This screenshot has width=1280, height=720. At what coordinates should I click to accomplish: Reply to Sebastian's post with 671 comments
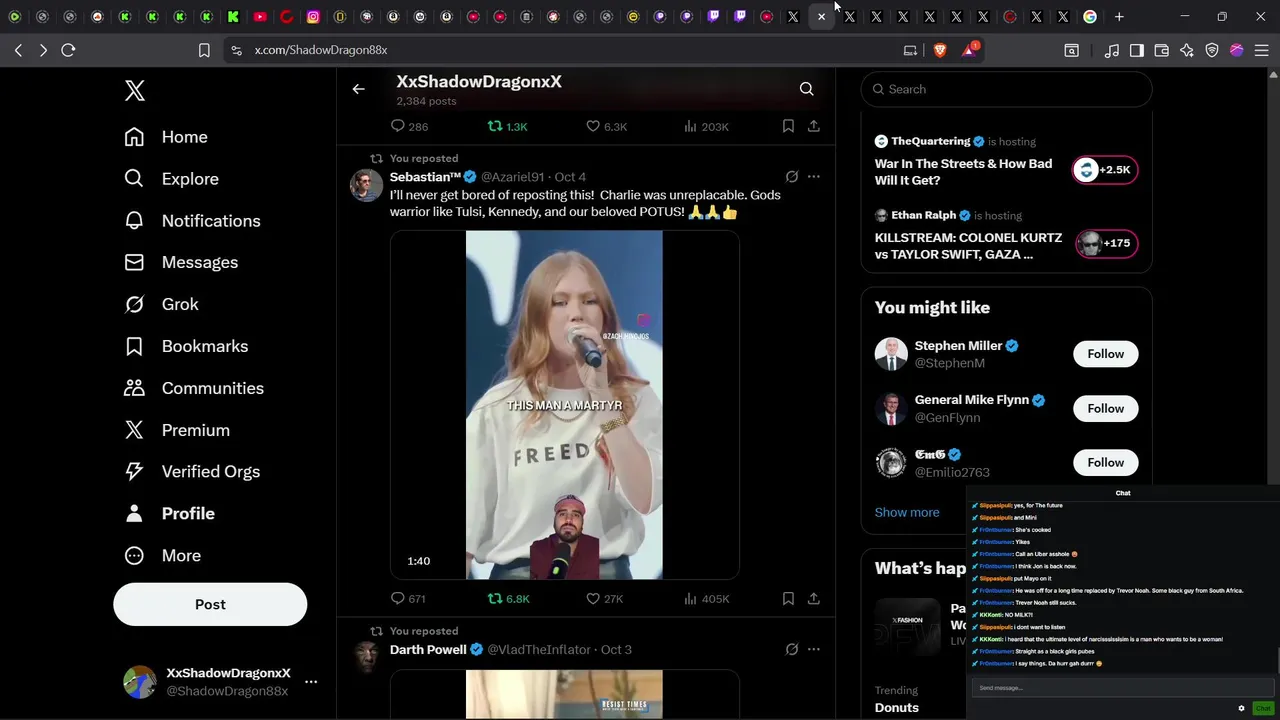(408, 599)
